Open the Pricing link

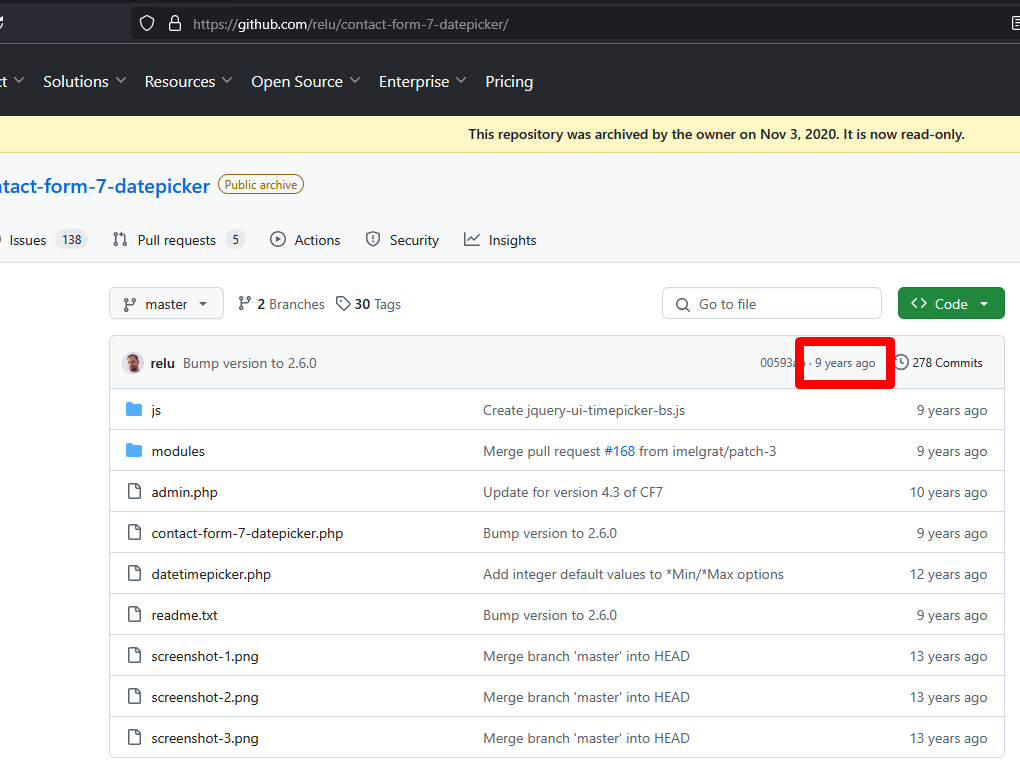(x=509, y=82)
